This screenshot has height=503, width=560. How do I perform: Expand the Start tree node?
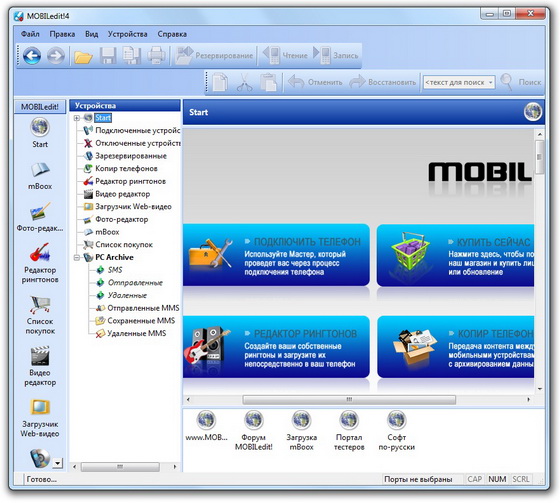pos(76,118)
